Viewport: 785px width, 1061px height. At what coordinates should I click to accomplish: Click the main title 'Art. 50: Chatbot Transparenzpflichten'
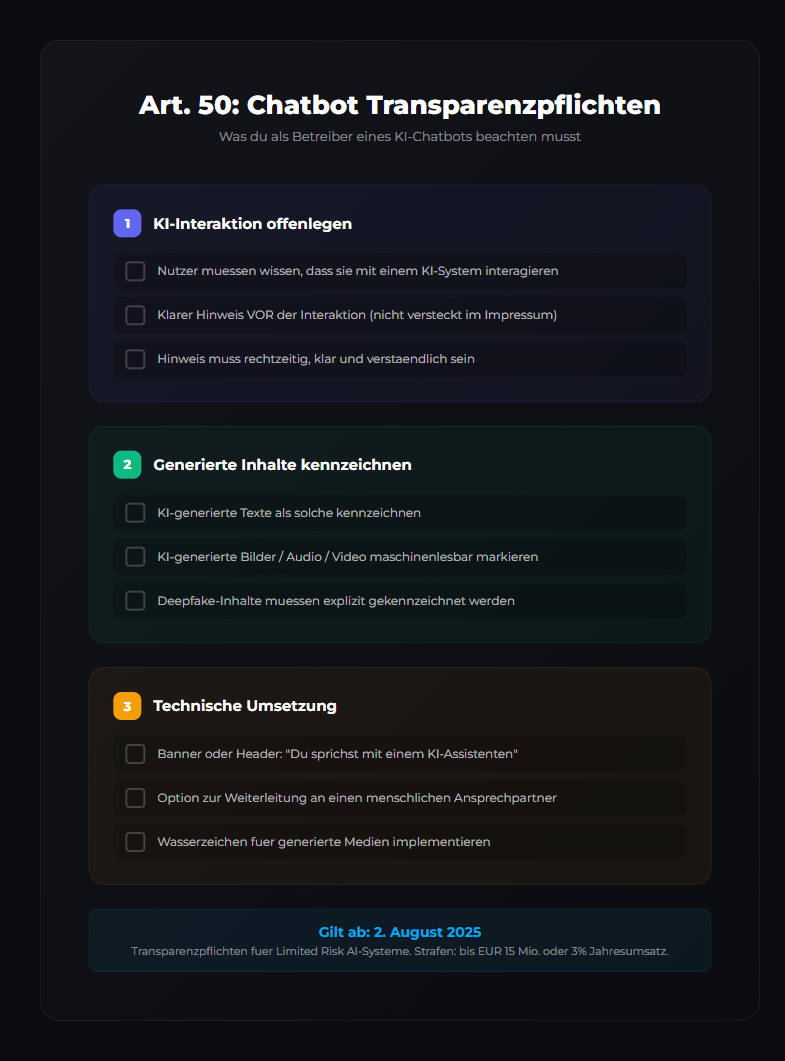(x=399, y=104)
